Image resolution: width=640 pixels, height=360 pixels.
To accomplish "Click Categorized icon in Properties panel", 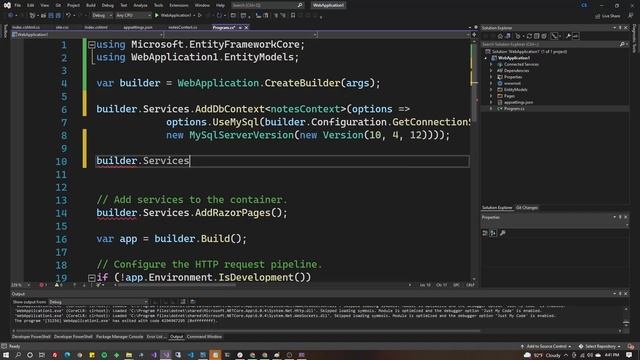I will (485, 233).
